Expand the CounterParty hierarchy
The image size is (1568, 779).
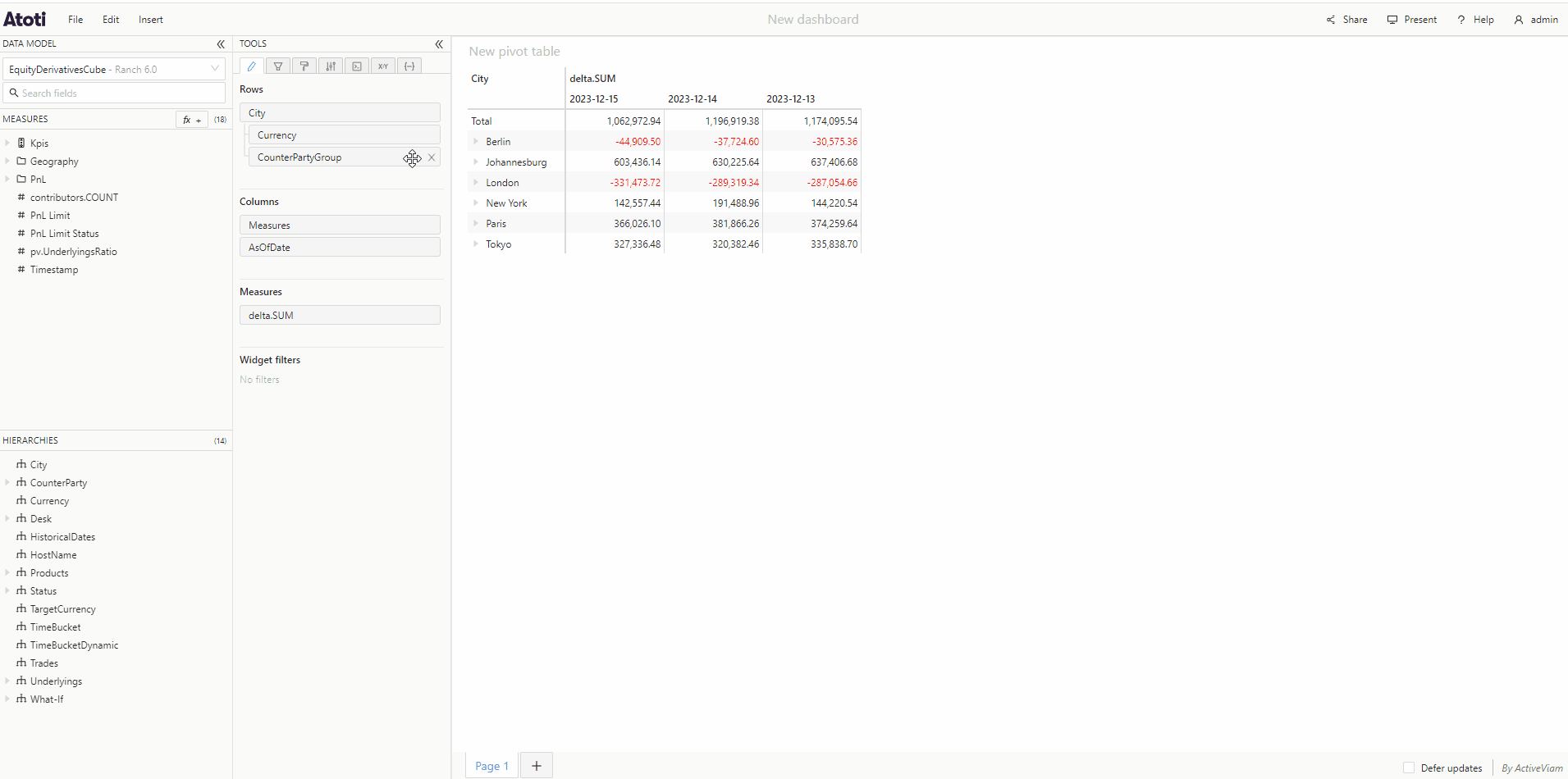coord(7,482)
